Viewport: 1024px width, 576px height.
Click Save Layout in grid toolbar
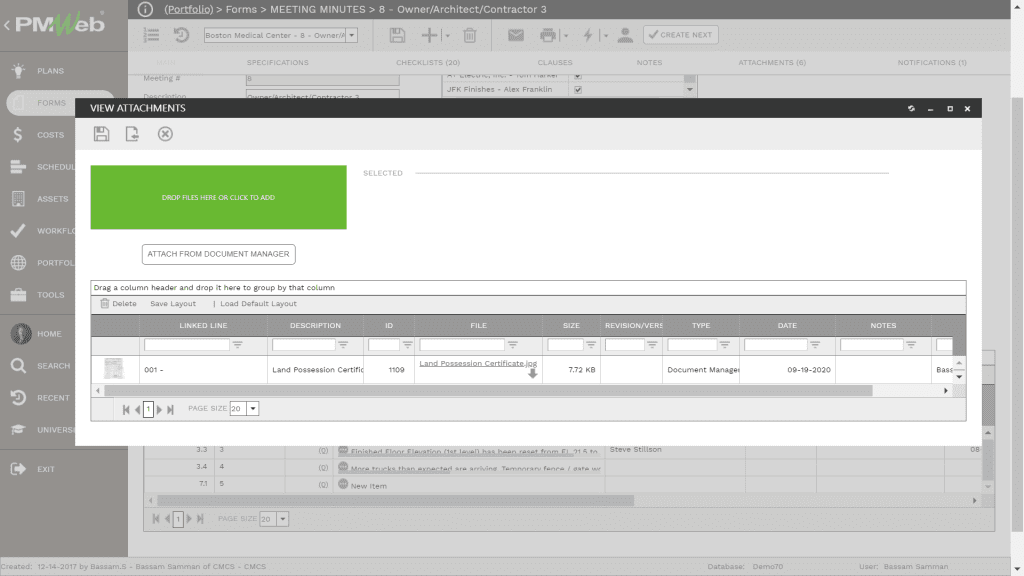(173, 304)
